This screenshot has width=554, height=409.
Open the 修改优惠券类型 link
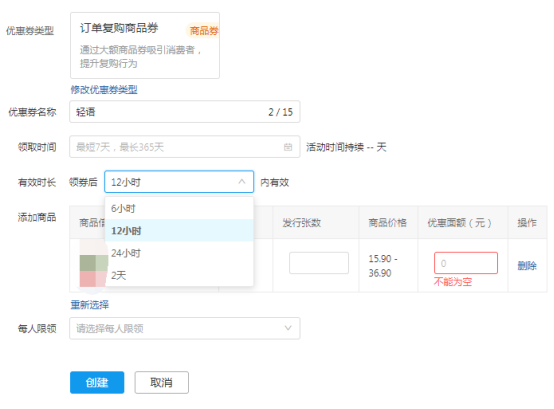[x=104, y=90]
